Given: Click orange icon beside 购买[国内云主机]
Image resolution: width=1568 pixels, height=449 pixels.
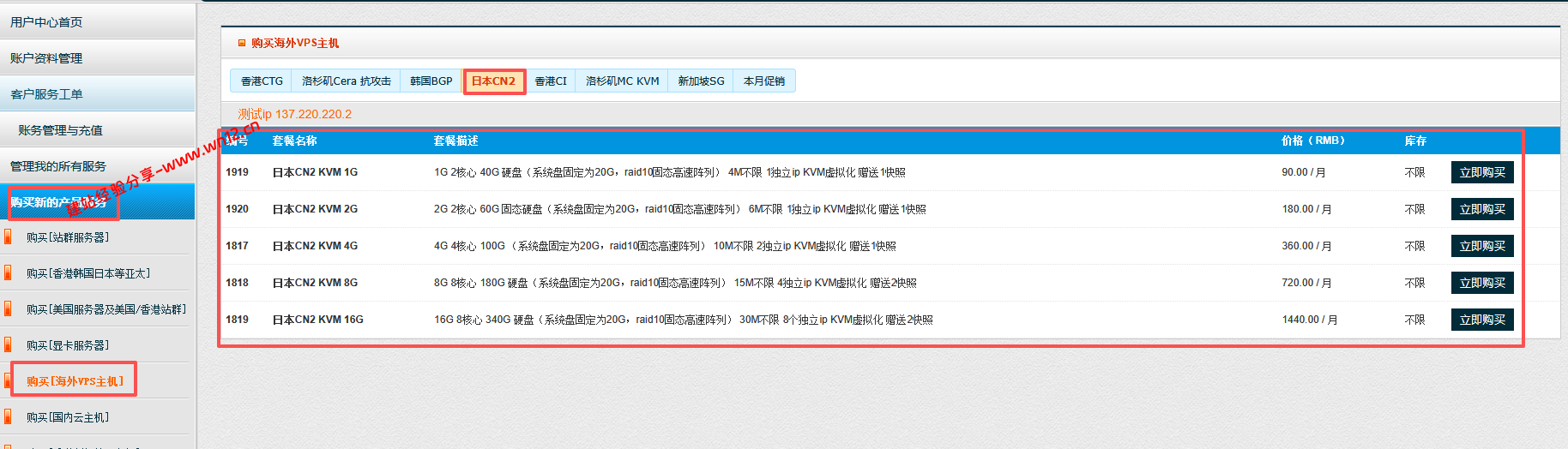Looking at the screenshot, I should point(8,417).
